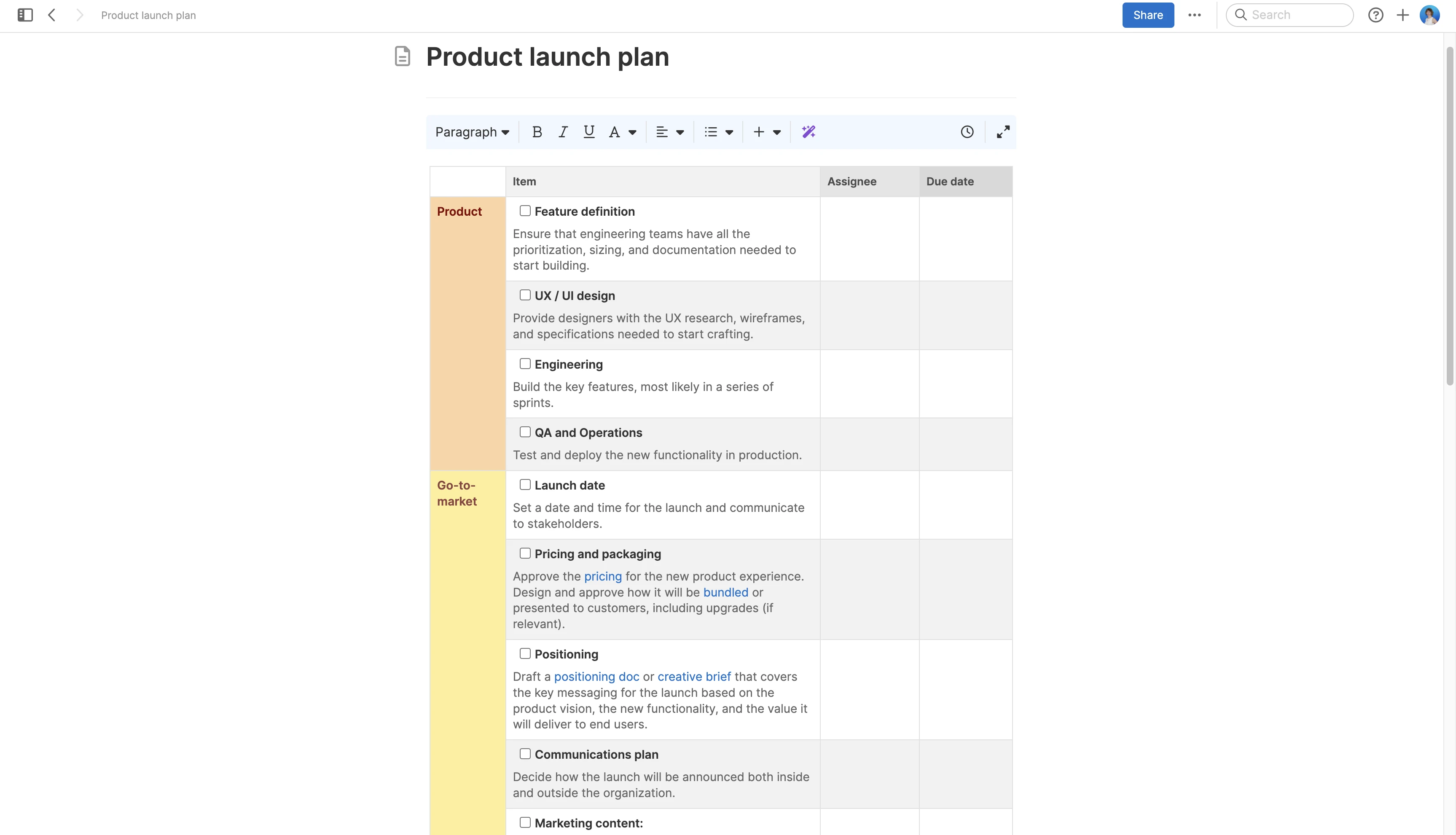Open the more actions menu beside Share
The image size is (1456, 835).
coord(1194,15)
